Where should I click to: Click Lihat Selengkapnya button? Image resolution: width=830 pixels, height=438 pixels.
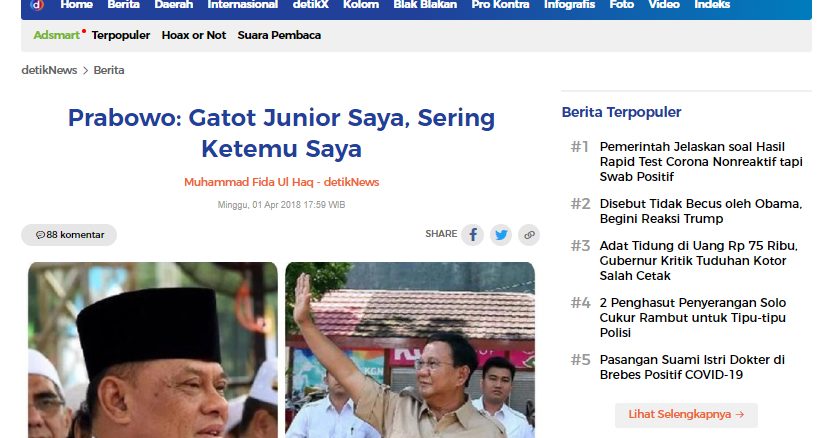click(x=686, y=415)
